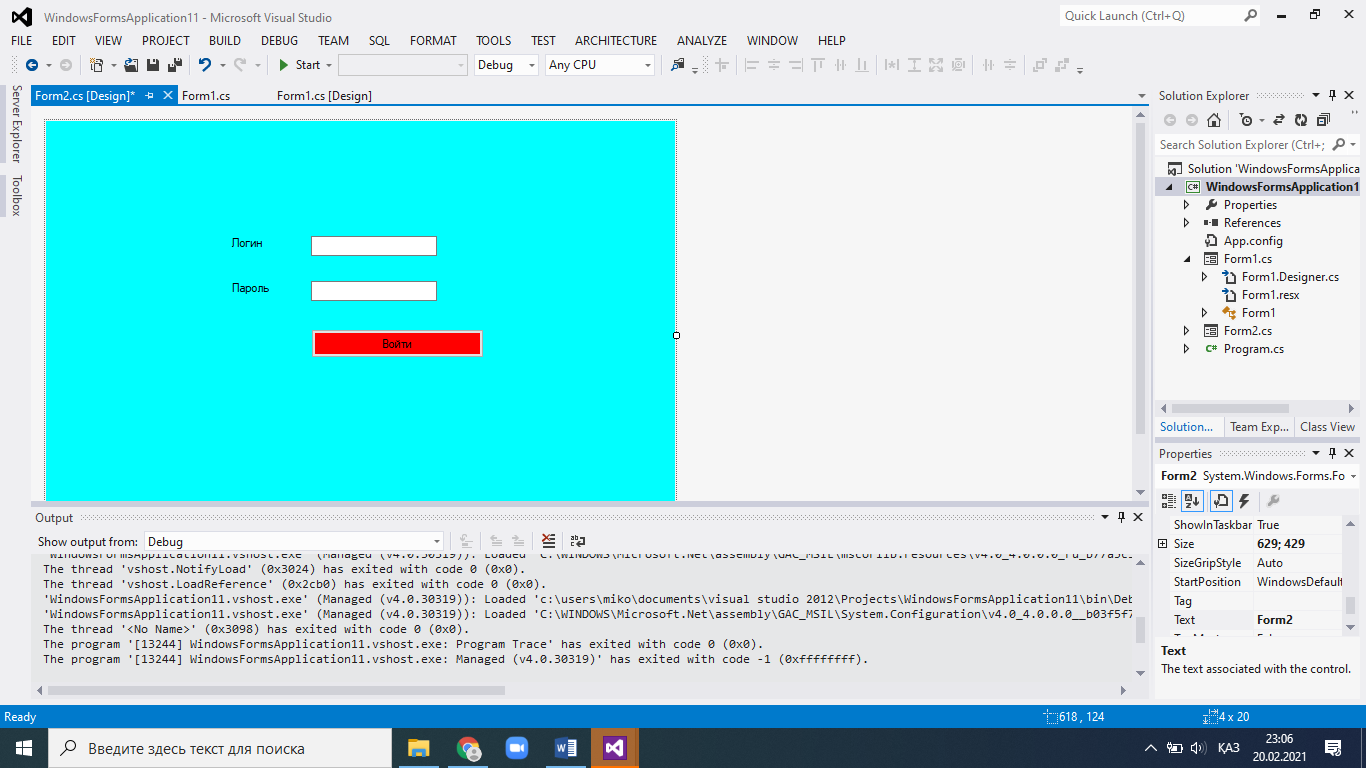Click the Clear All icon in Output

[x=548, y=541]
